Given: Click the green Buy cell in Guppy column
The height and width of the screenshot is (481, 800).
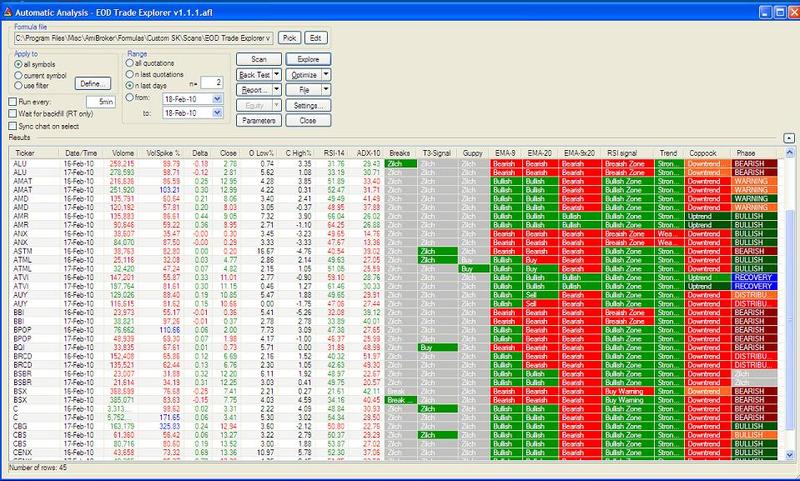Looking at the screenshot, I should tap(473, 269).
